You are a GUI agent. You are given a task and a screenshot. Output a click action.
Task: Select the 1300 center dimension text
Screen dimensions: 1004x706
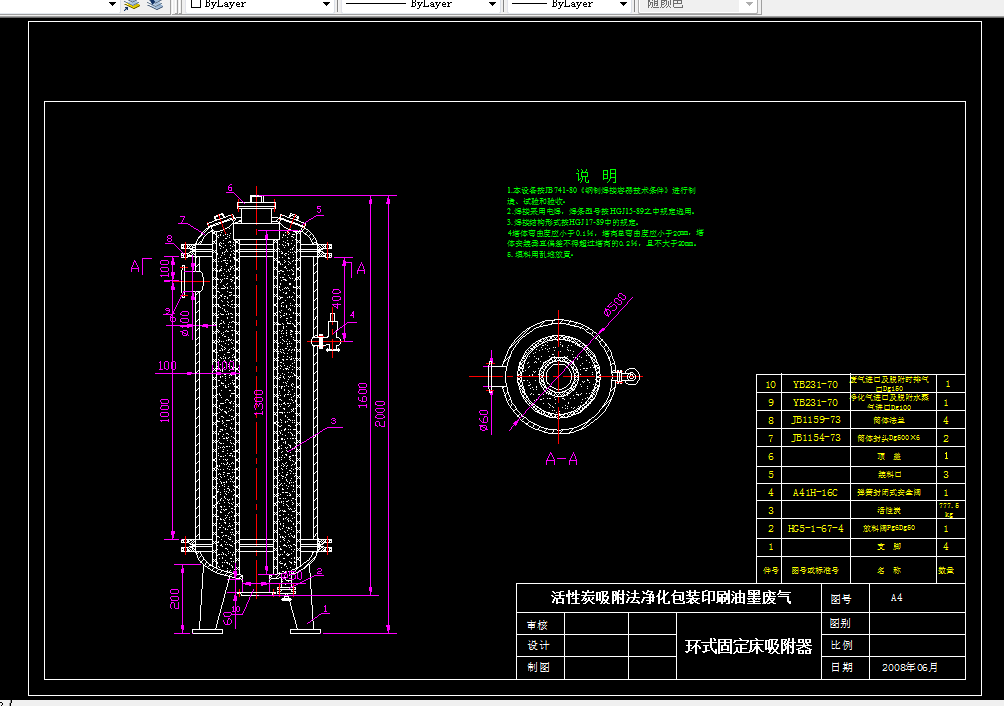pyautogui.click(x=259, y=403)
